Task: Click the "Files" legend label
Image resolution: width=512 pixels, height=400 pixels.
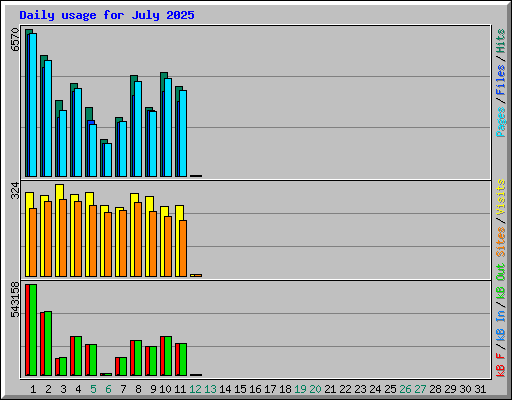Action: pos(501,79)
